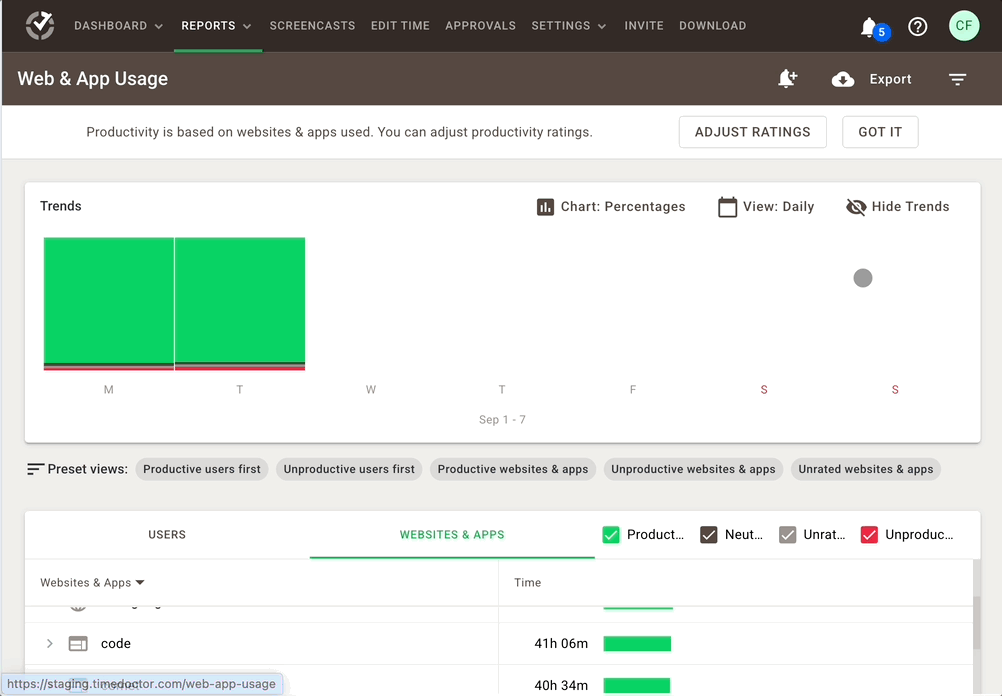
Task: Apply the Unproductive websites & apps preset
Action: [x=693, y=469]
